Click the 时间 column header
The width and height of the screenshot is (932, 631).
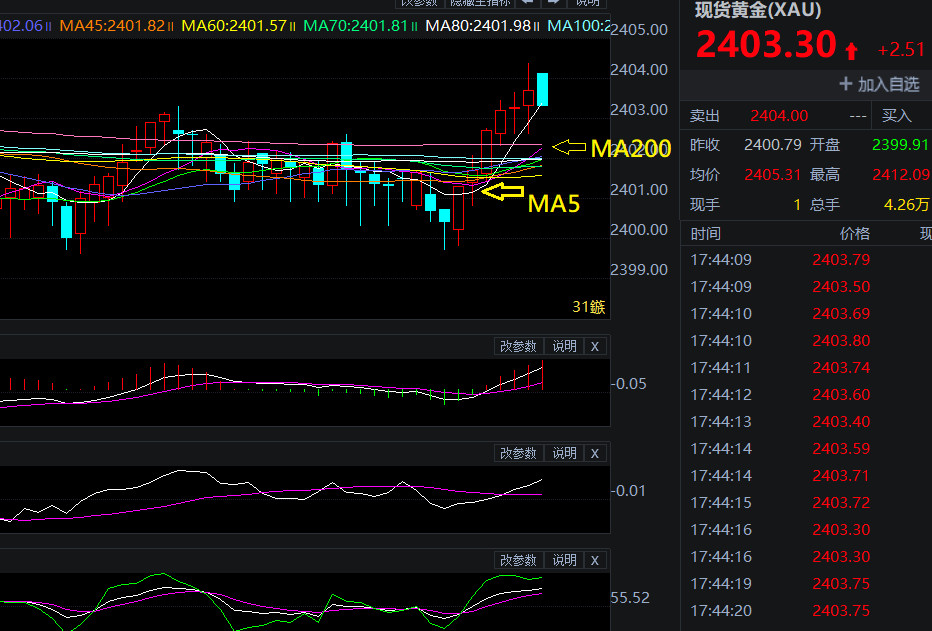pyautogui.click(x=705, y=234)
